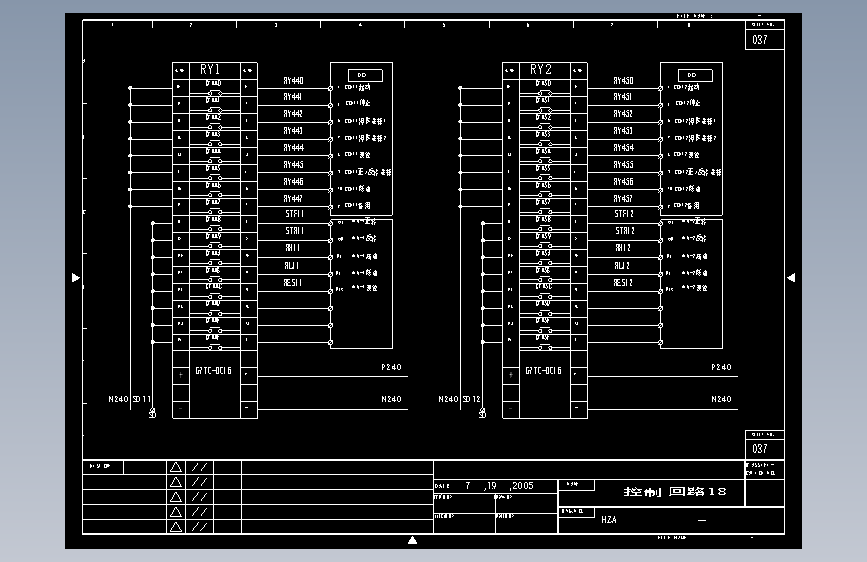Click the upward arrow on bottom border
Screen dimensions: 867x562
click(412, 540)
